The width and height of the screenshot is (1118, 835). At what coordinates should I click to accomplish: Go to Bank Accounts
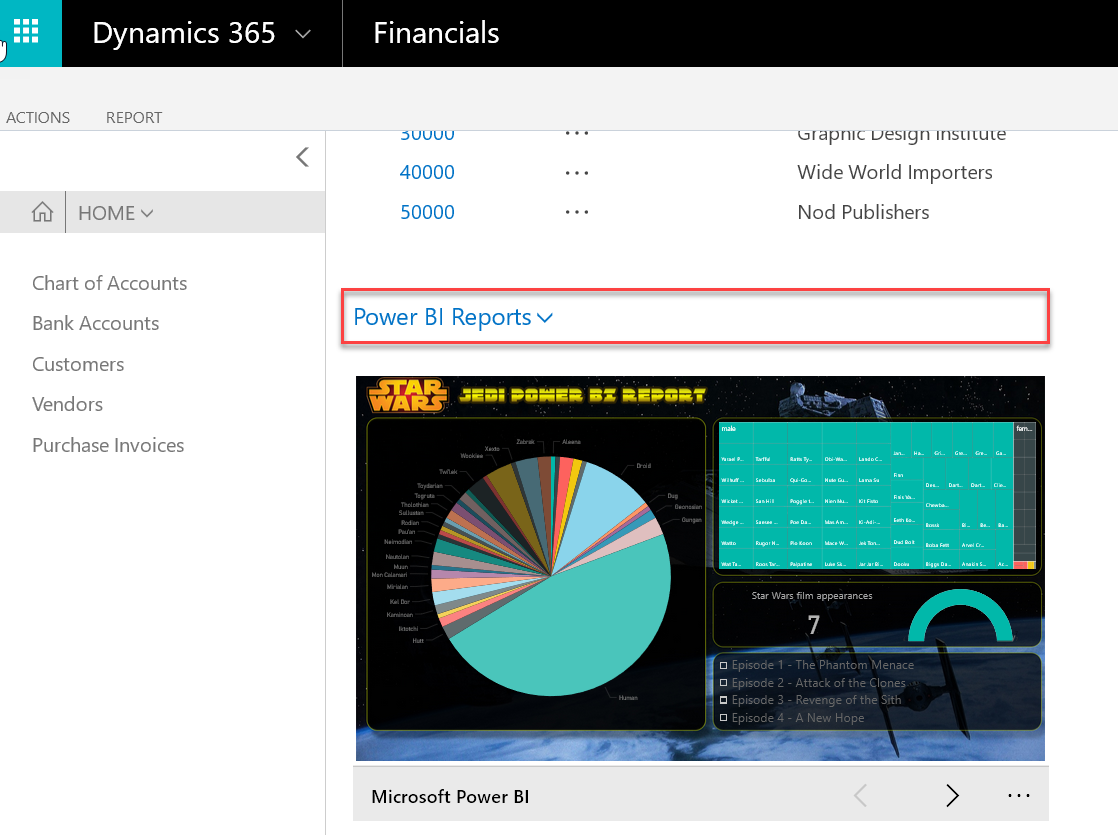[x=96, y=323]
